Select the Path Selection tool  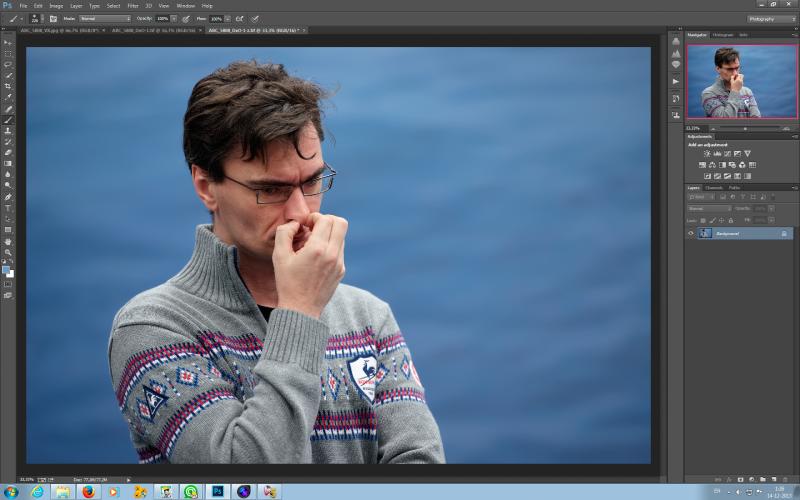pyautogui.click(x=8, y=219)
